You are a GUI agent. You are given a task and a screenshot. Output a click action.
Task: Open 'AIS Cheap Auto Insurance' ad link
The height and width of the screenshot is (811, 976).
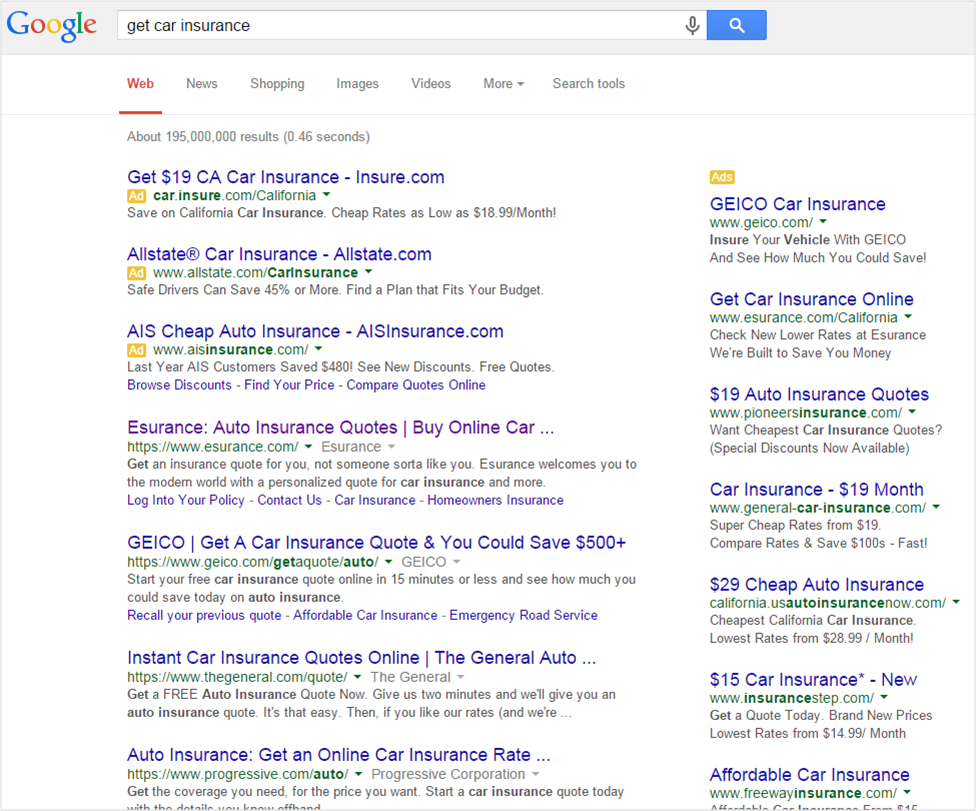pos(315,332)
